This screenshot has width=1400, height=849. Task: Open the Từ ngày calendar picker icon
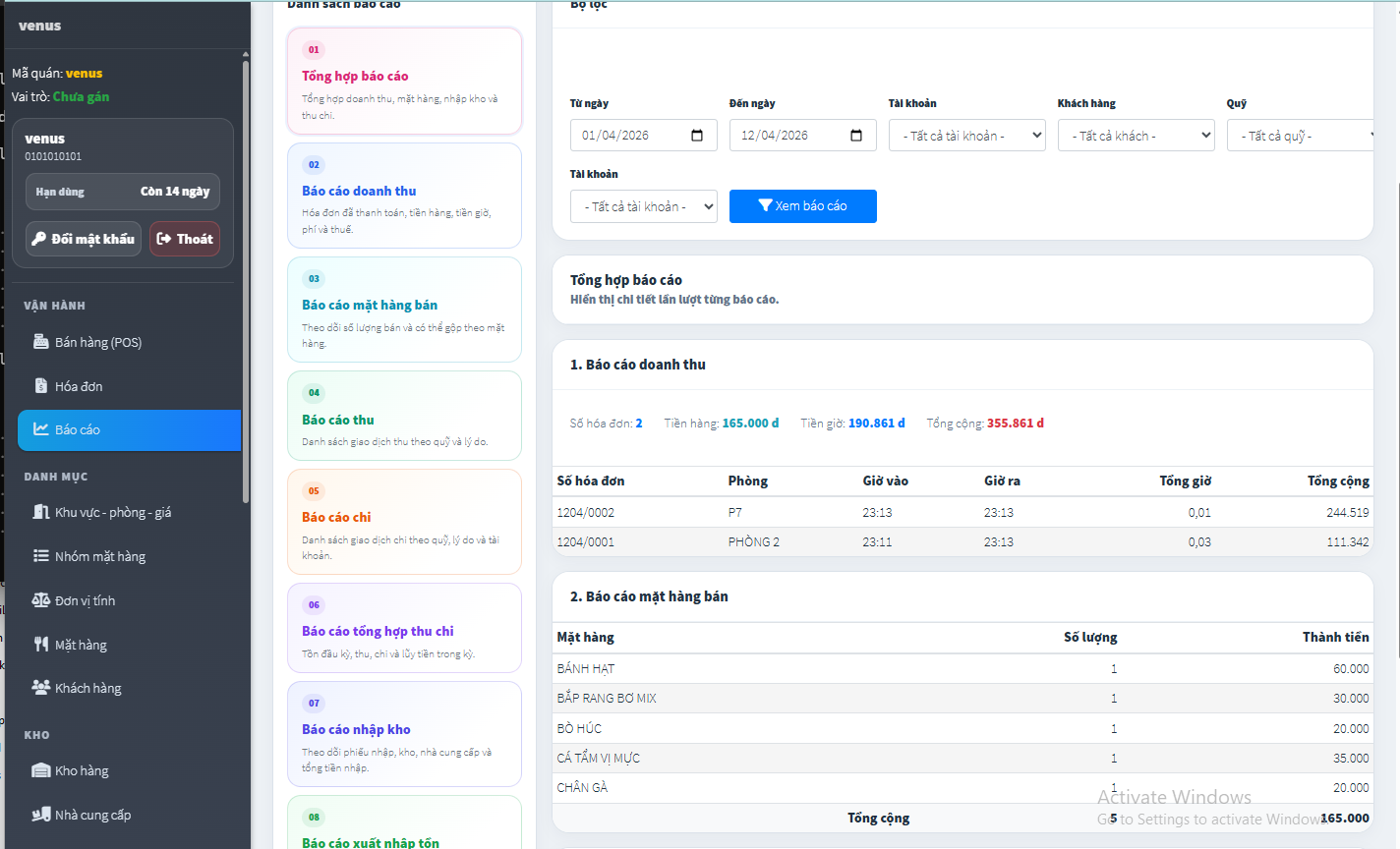[697, 136]
